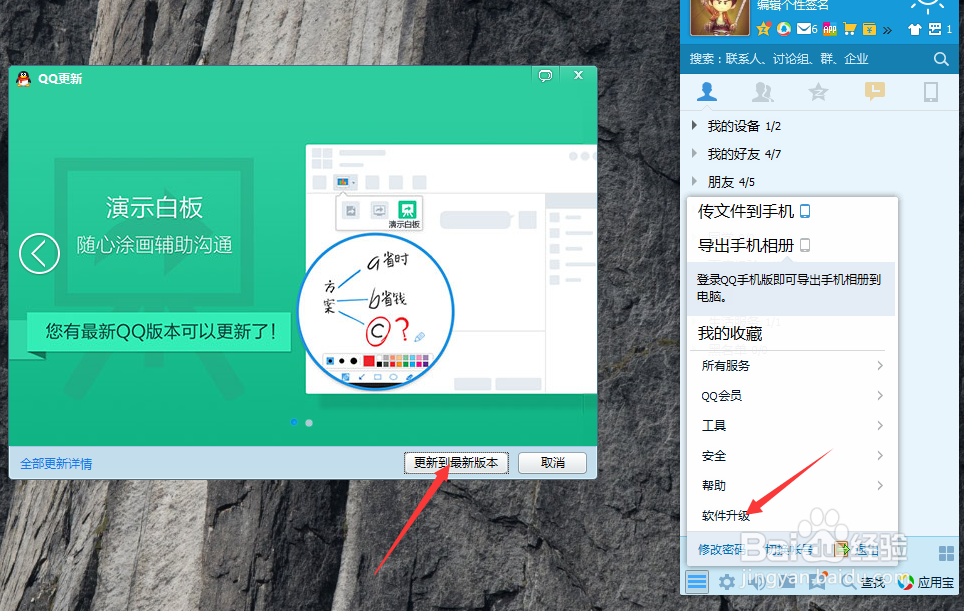Switch to the Conversations tab

click(x=874, y=92)
